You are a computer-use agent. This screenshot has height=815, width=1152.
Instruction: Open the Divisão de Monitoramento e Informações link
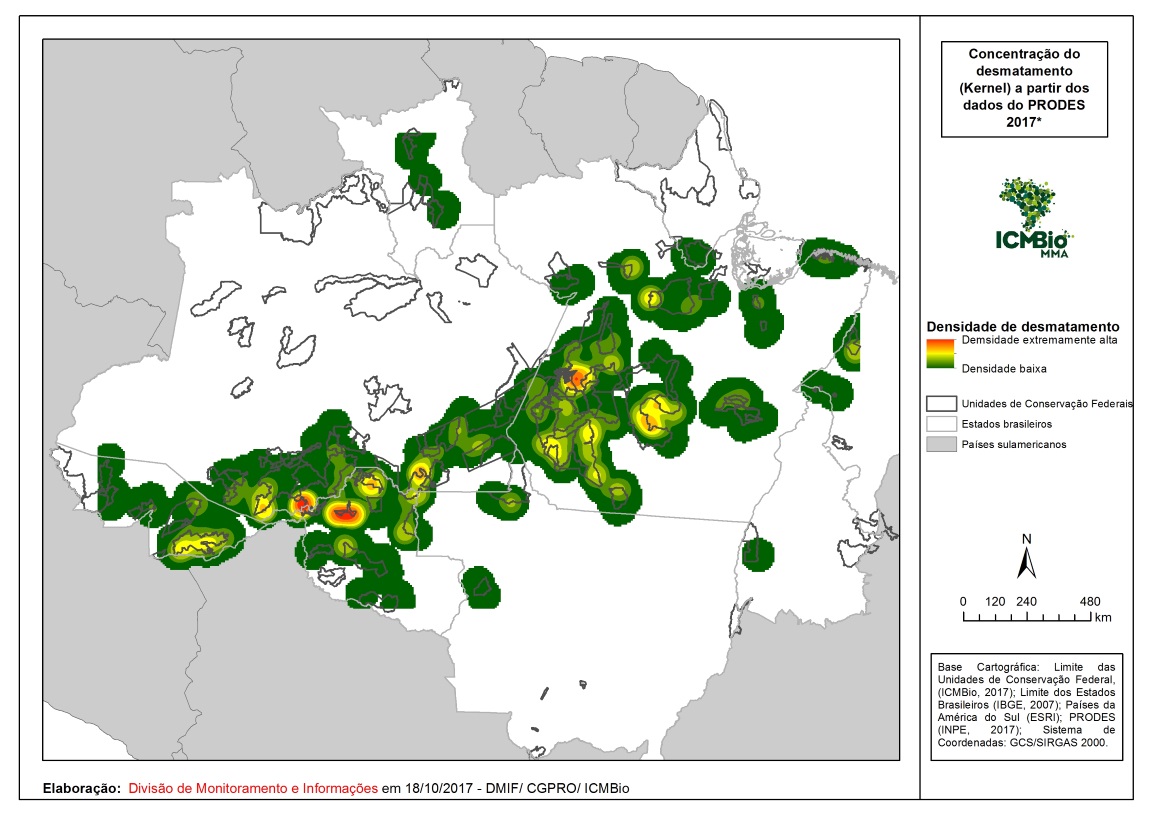[253, 788]
